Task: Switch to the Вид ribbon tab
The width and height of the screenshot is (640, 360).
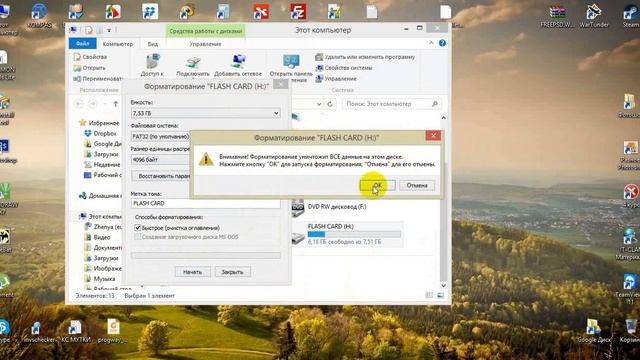Action: [x=153, y=44]
